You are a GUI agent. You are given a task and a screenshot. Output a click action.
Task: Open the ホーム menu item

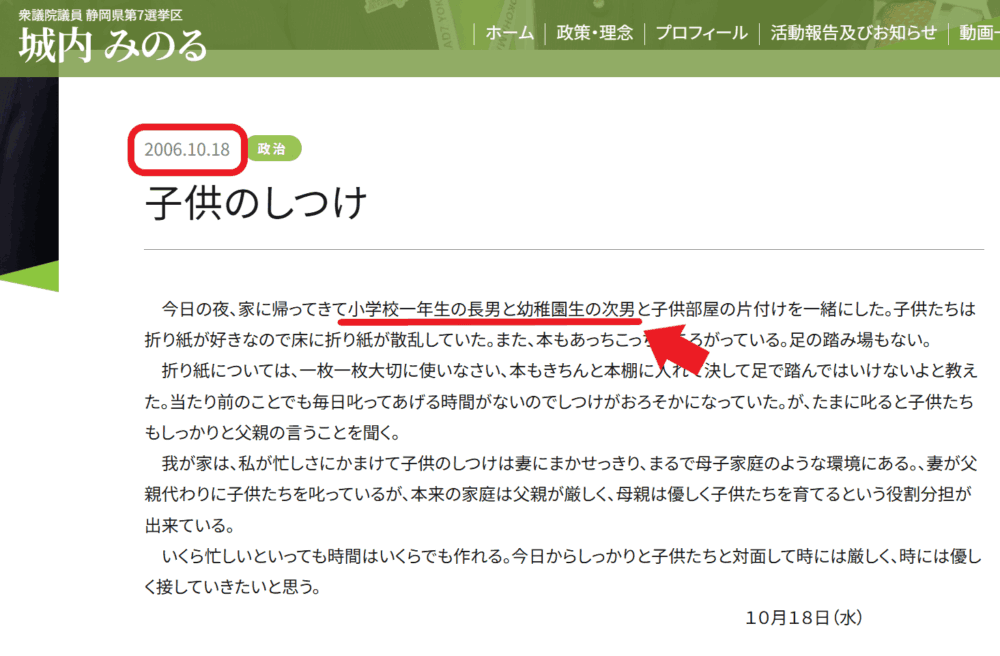point(509,33)
